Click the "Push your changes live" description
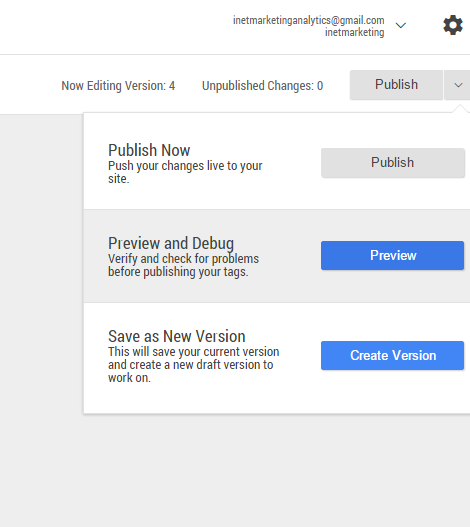This screenshot has height=527, width=470. click(x=185, y=172)
